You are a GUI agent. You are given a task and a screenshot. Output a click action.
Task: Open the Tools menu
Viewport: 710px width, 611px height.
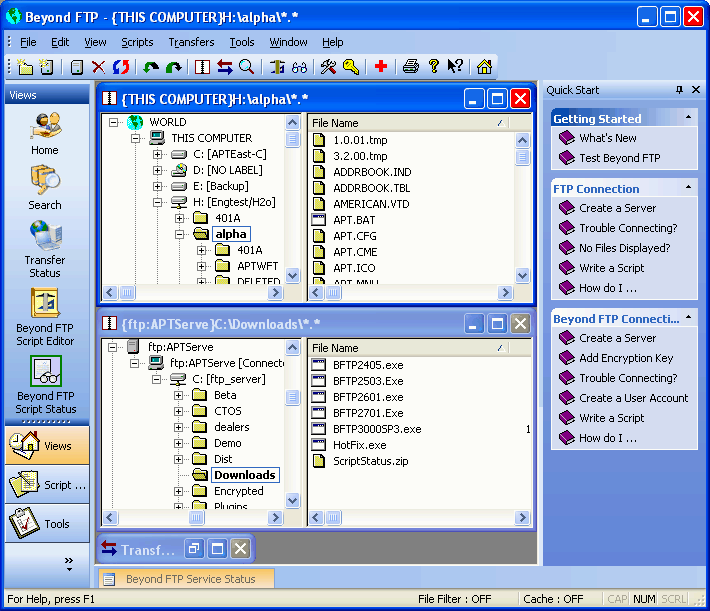pyautogui.click(x=242, y=42)
